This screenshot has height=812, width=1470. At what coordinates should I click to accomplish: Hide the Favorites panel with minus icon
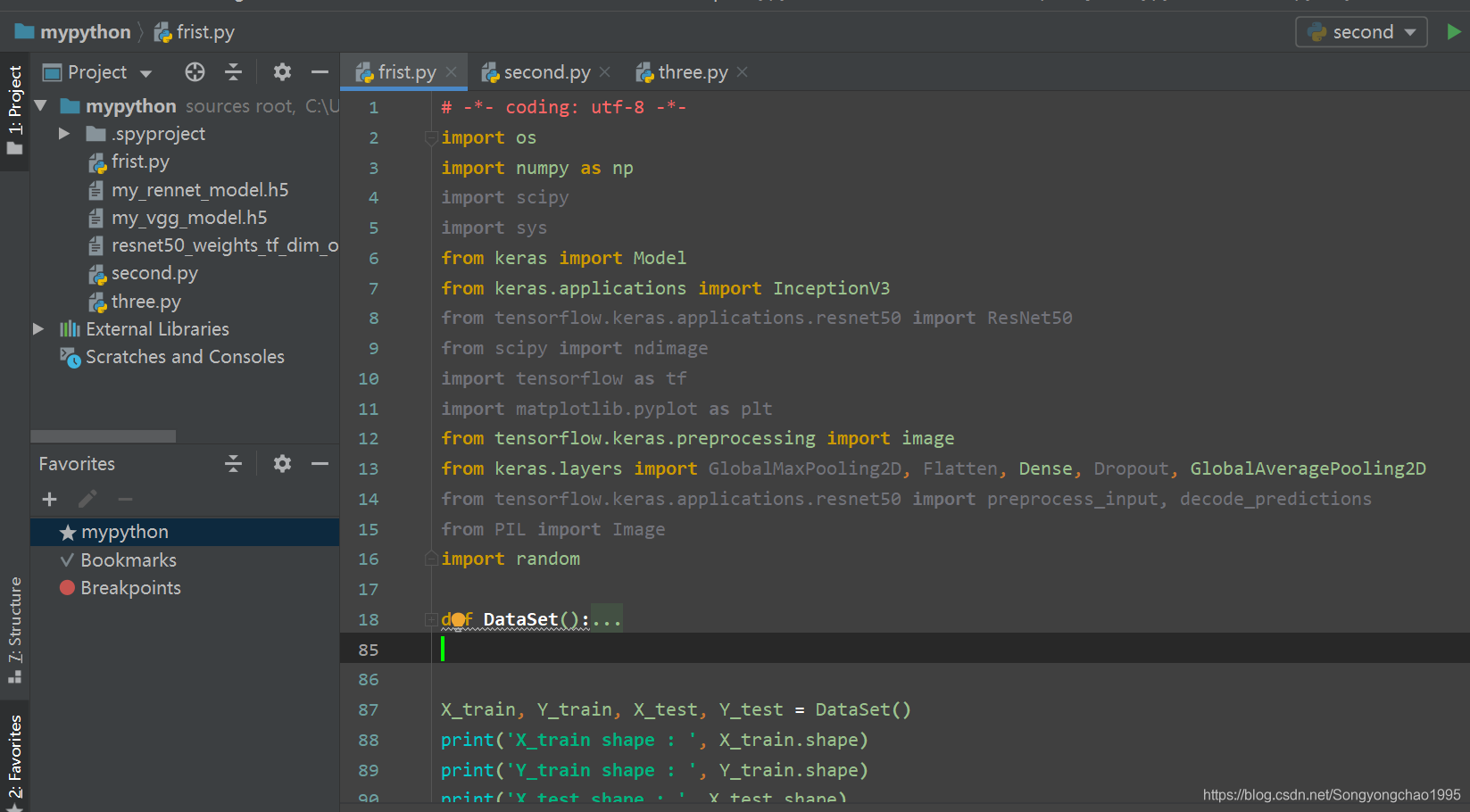tap(320, 464)
